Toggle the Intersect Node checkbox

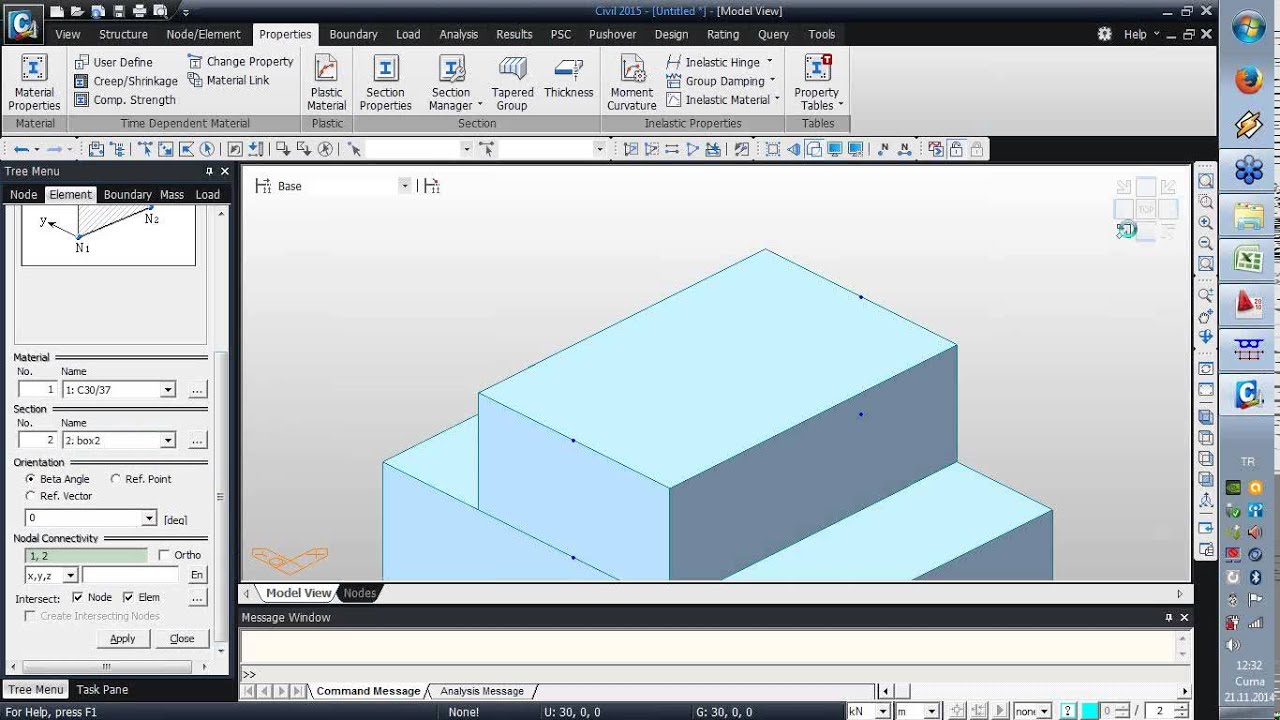click(77, 597)
